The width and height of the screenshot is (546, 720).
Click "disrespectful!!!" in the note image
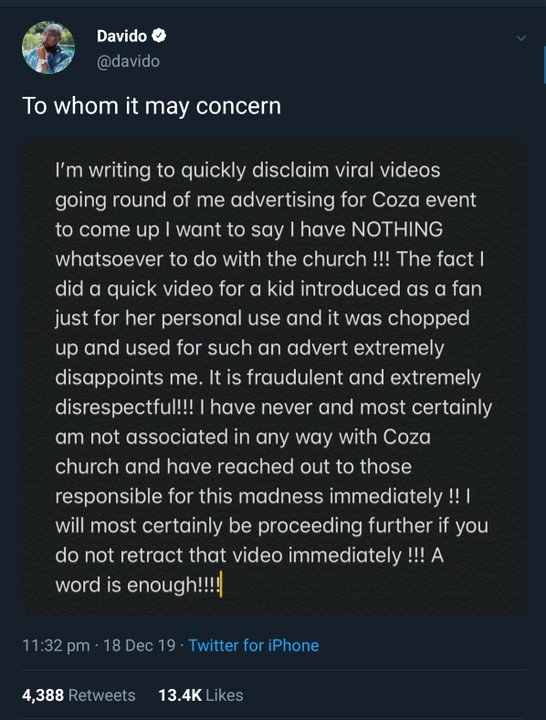[124, 408]
